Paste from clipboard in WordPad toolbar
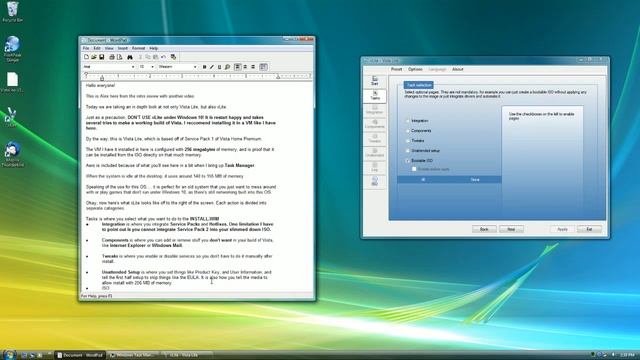The height and width of the screenshot is (360, 640). [x=156, y=57]
